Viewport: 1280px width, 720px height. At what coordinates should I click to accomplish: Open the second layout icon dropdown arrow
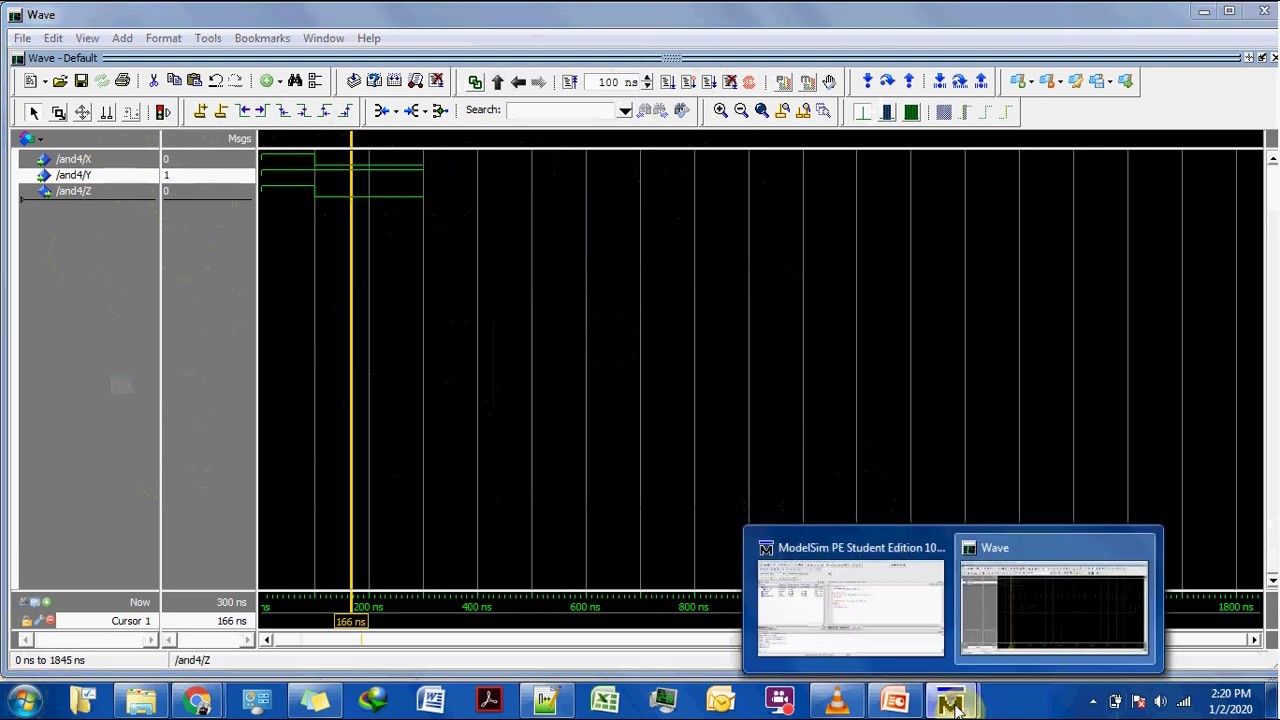(1060, 82)
